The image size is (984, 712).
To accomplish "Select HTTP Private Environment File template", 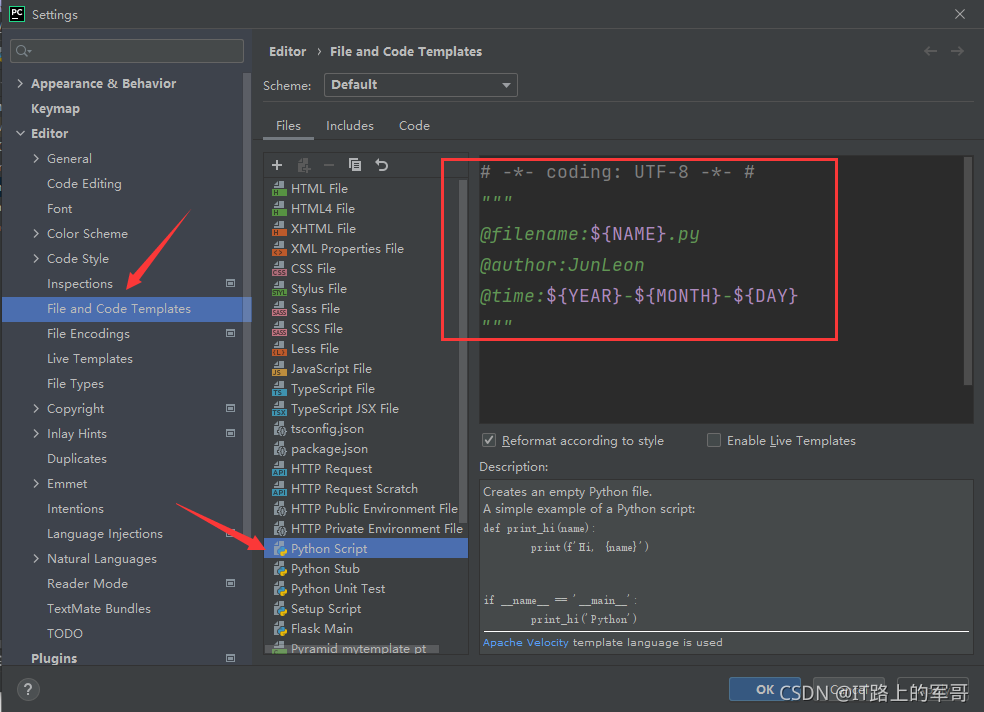I will (x=377, y=529).
